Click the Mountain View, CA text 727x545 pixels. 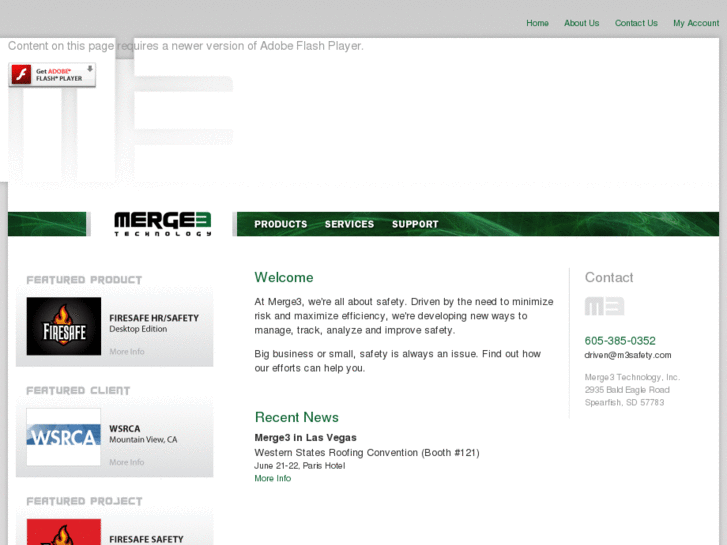(x=143, y=440)
